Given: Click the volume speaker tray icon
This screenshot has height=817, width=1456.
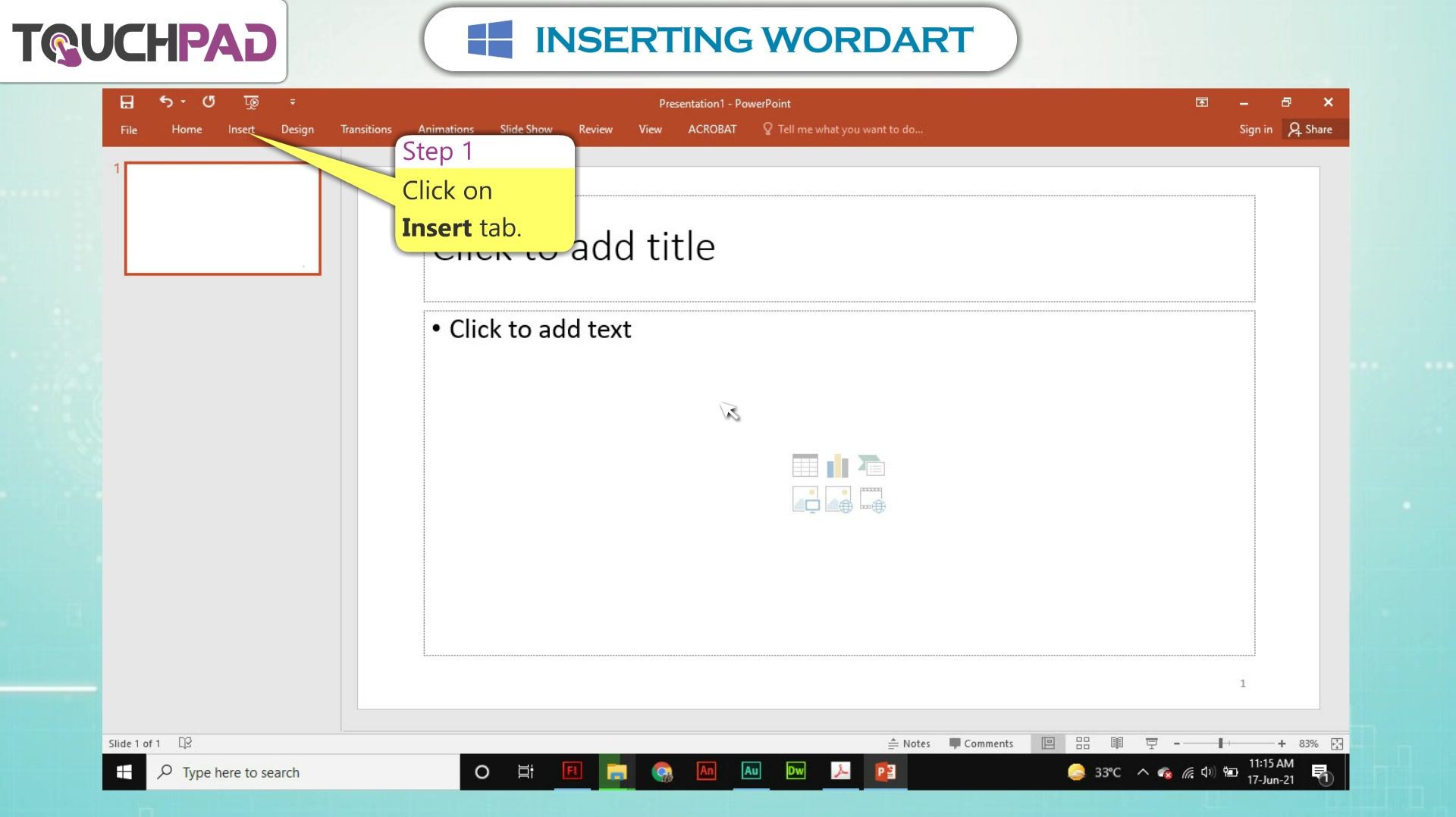Looking at the screenshot, I should [x=1208, y=772].
